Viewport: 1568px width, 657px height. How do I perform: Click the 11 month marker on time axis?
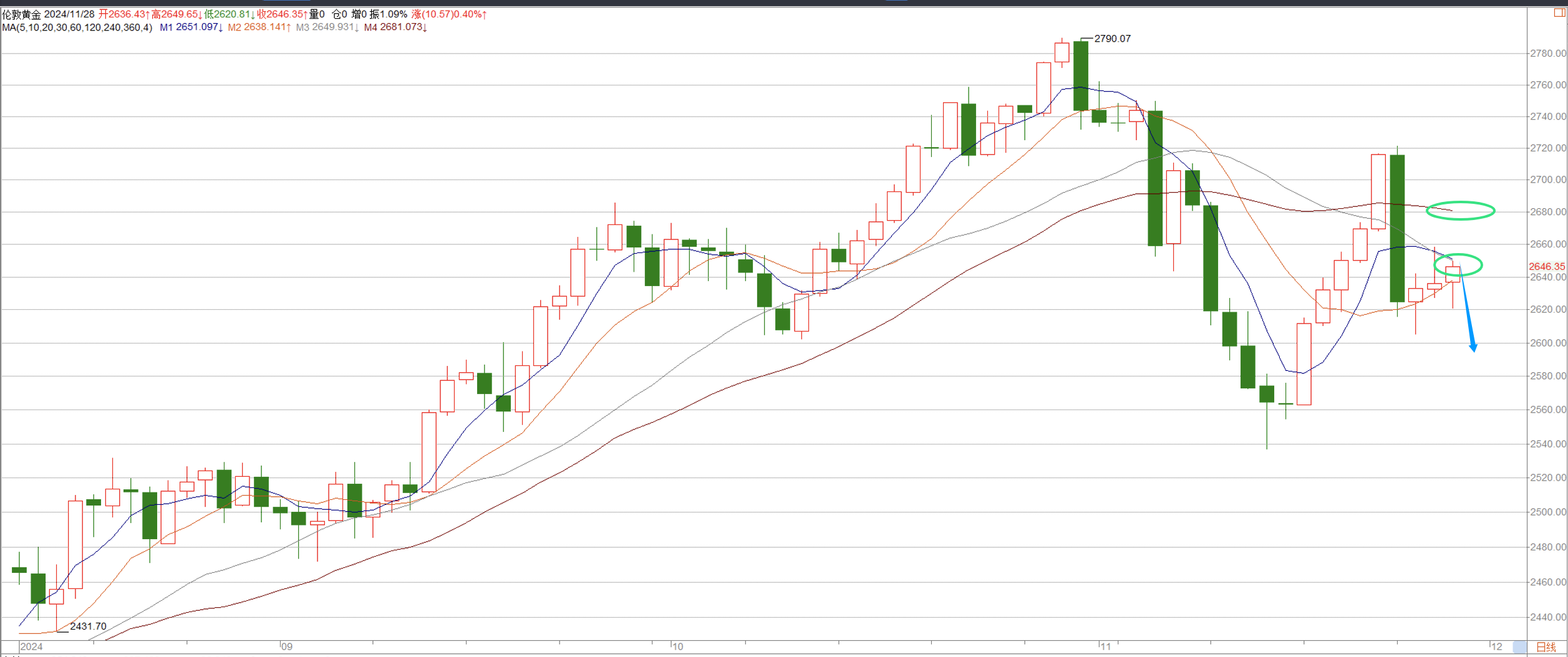[x=1105, y=647]
